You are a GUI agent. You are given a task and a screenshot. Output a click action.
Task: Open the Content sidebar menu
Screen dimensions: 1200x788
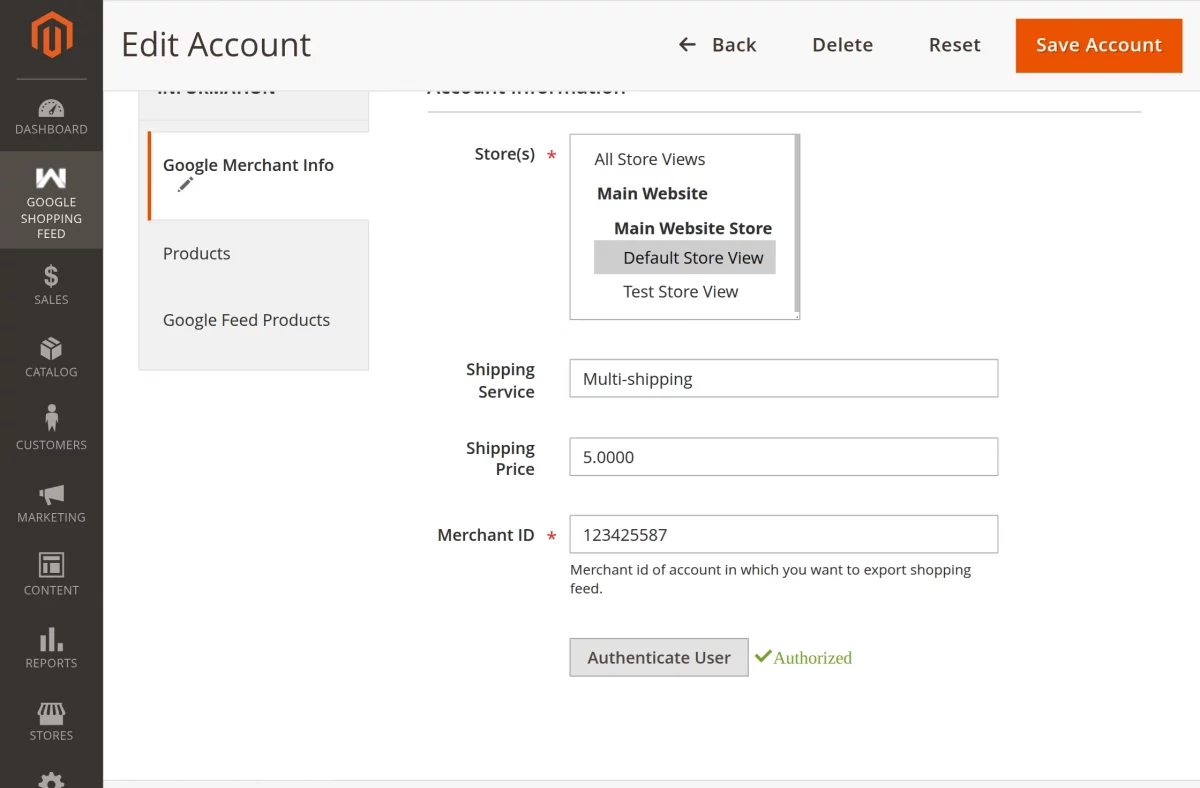click(x=51, y=574)
